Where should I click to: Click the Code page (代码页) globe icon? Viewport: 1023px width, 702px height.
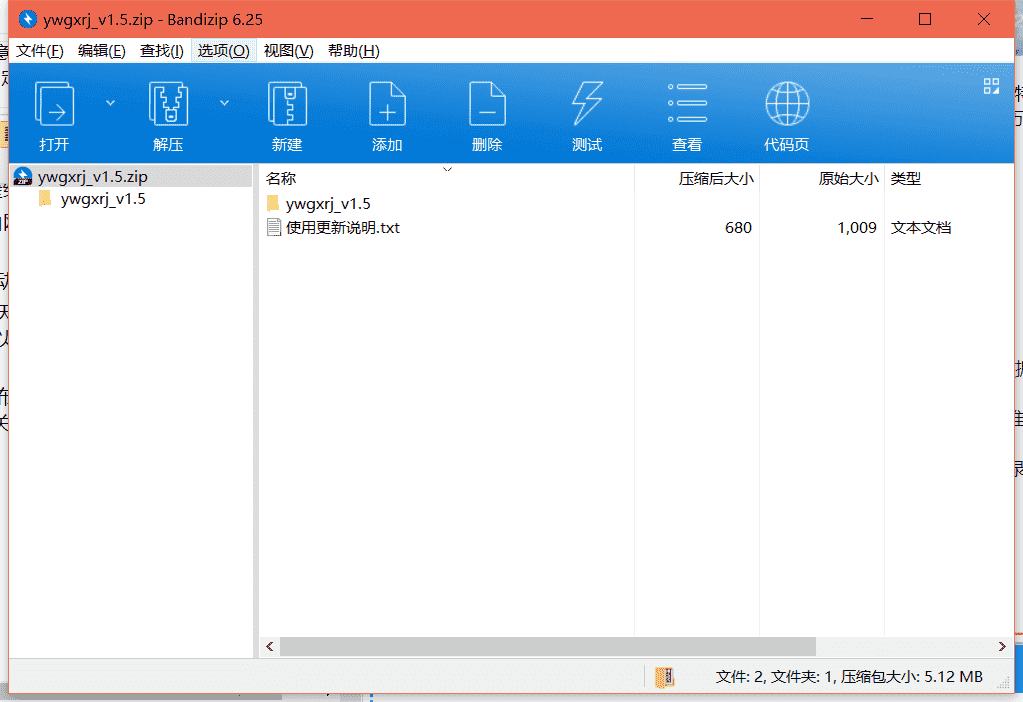tap(787, 104)
